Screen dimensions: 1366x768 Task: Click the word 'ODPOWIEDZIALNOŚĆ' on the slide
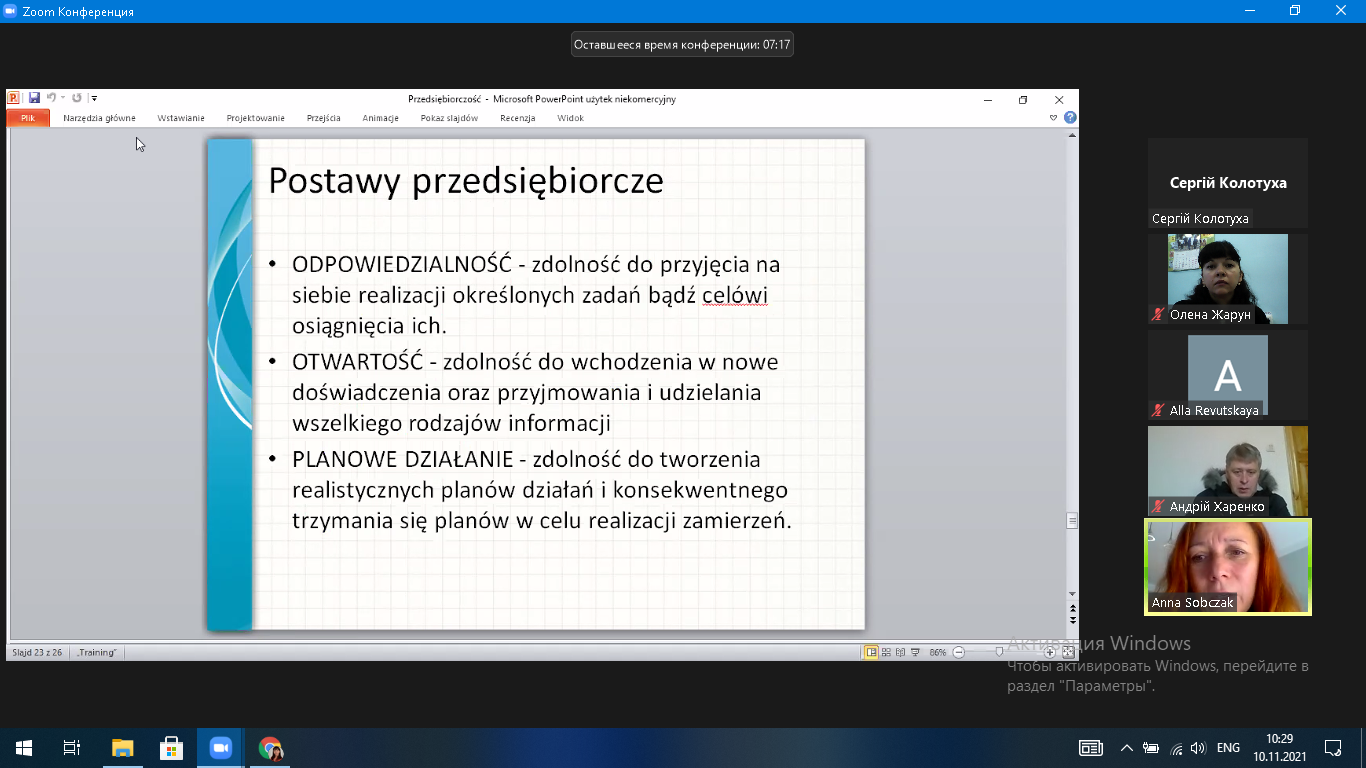402,265
